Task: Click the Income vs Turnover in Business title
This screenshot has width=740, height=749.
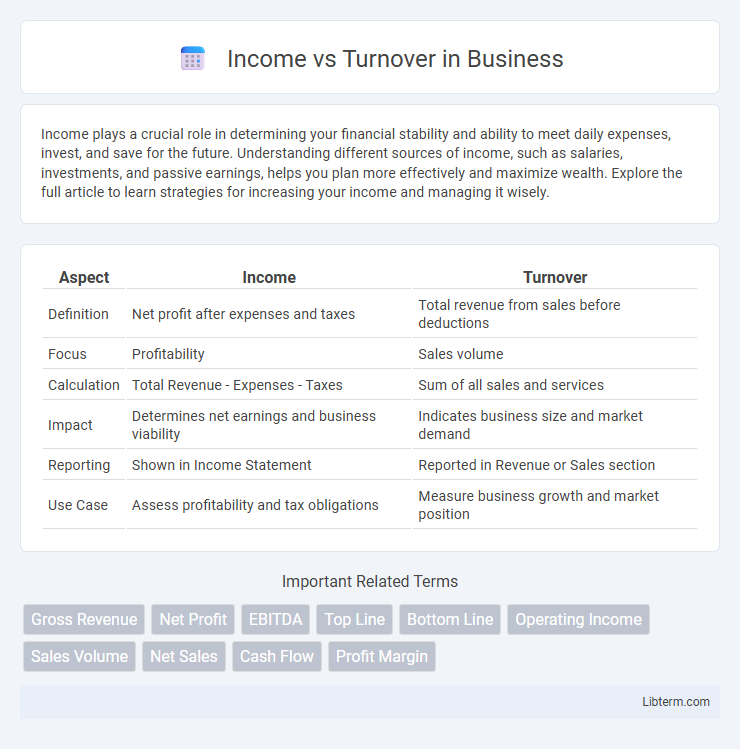Action: pos(395,59)
